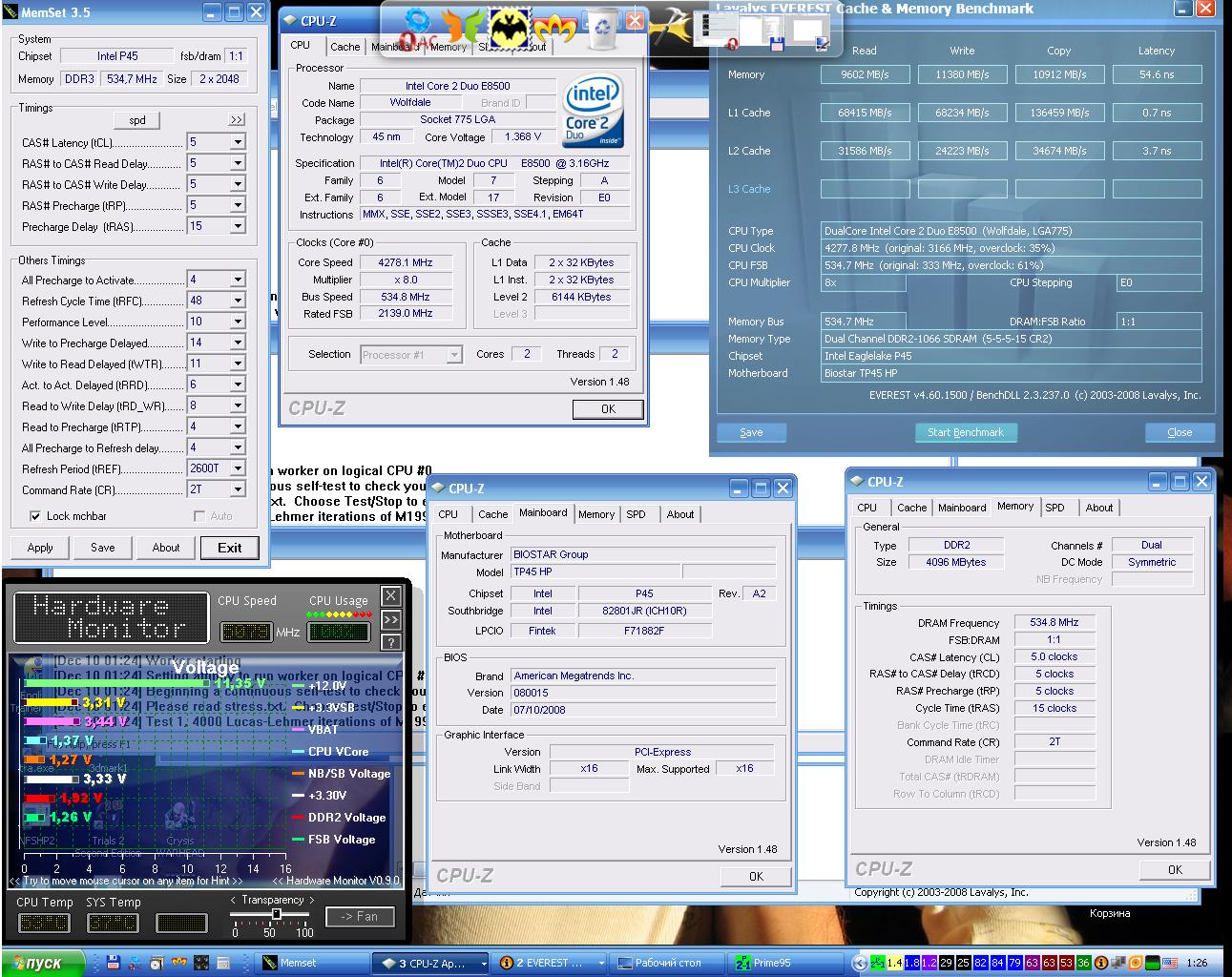Open Command Rate (CR) dropdown
The width and height of the screenshot is (1232, 977).
[237, 489]
